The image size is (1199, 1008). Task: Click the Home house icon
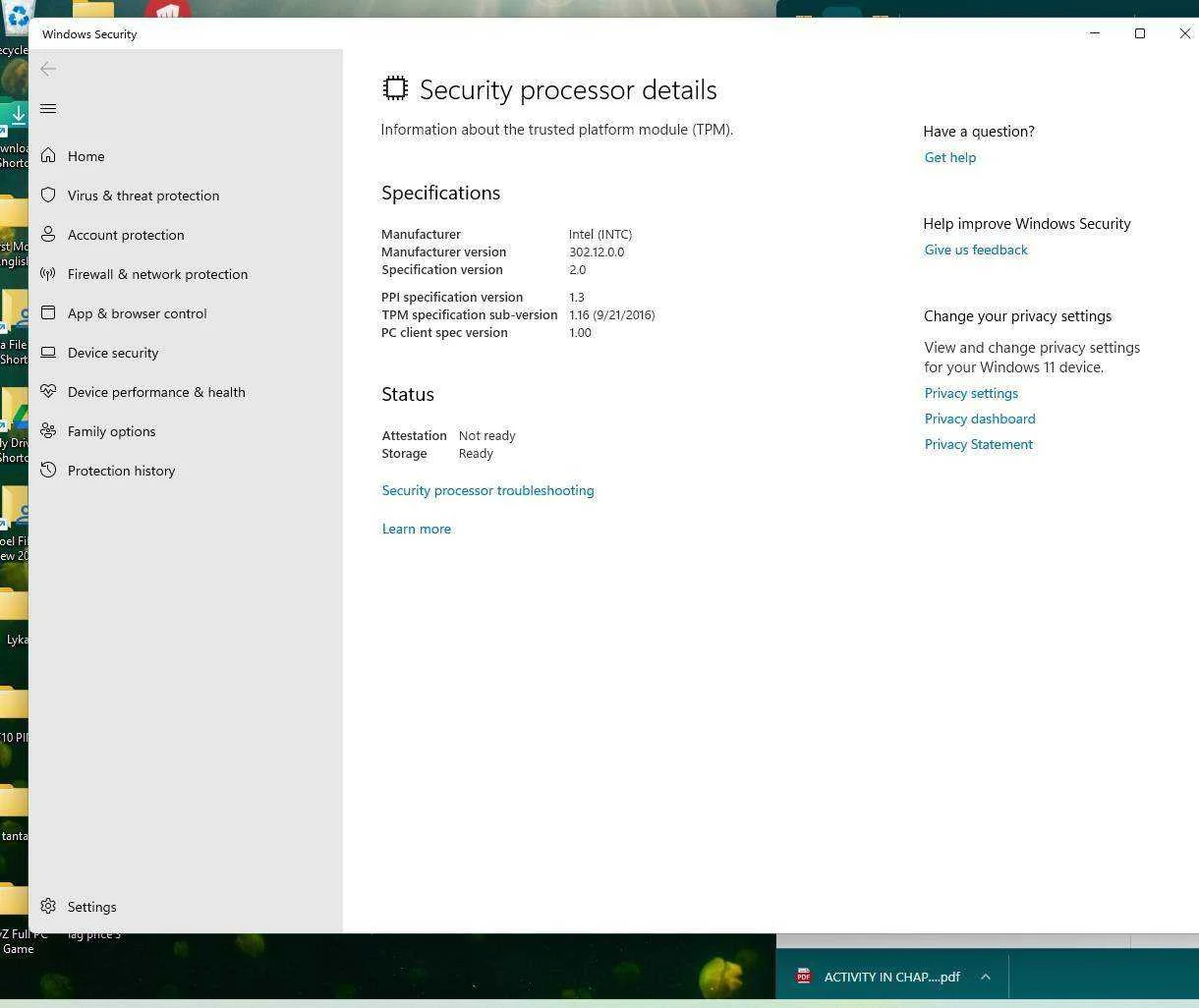[x=48, y=156]
